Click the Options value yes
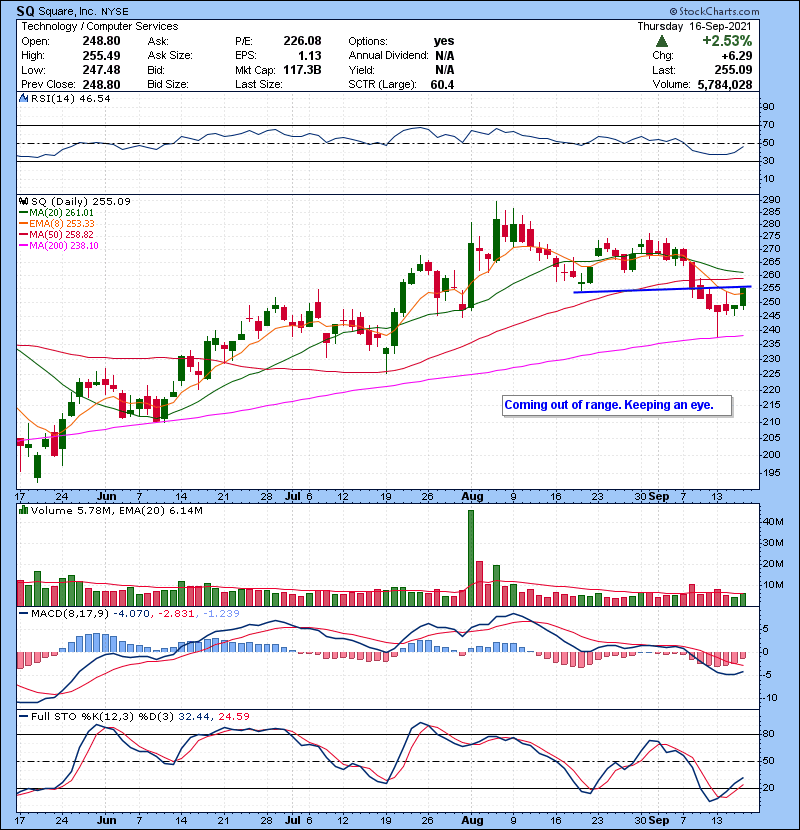 [x=444, y=41]
